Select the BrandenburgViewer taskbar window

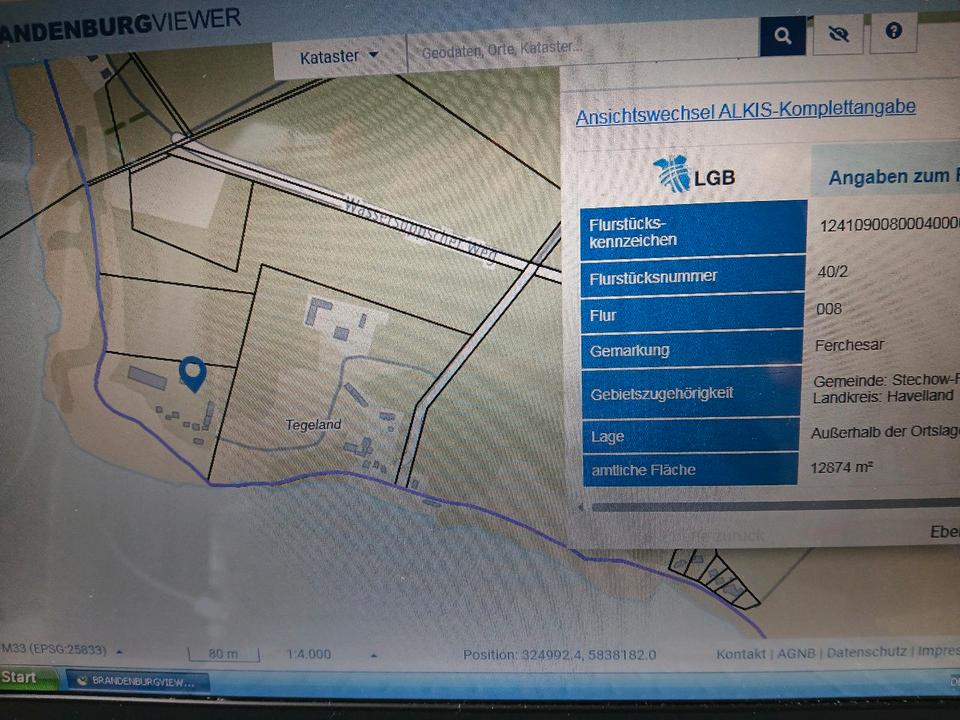coord(138,680)
